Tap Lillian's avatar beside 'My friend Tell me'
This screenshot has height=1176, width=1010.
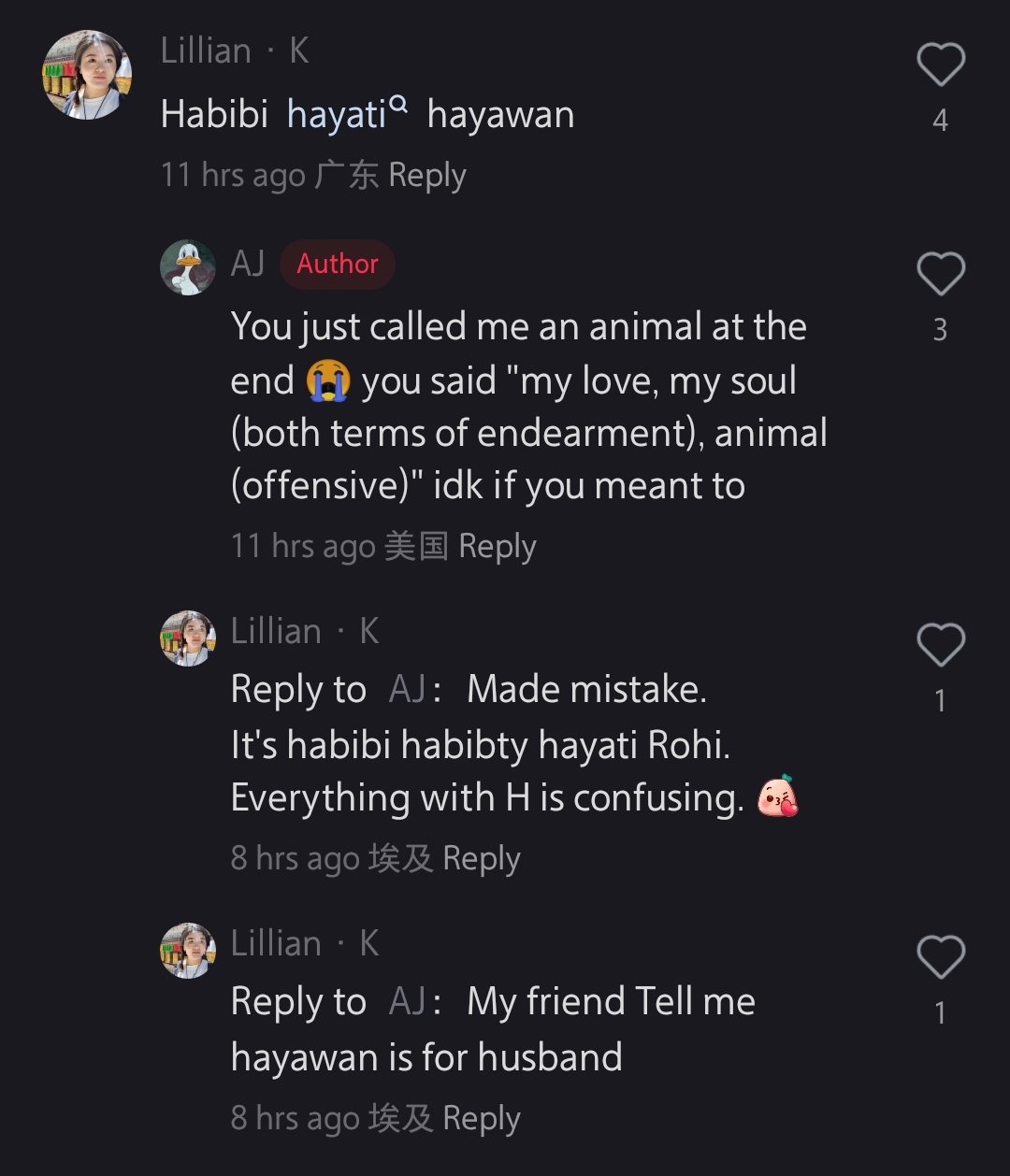pyautogui.click(x=188, y=951)
